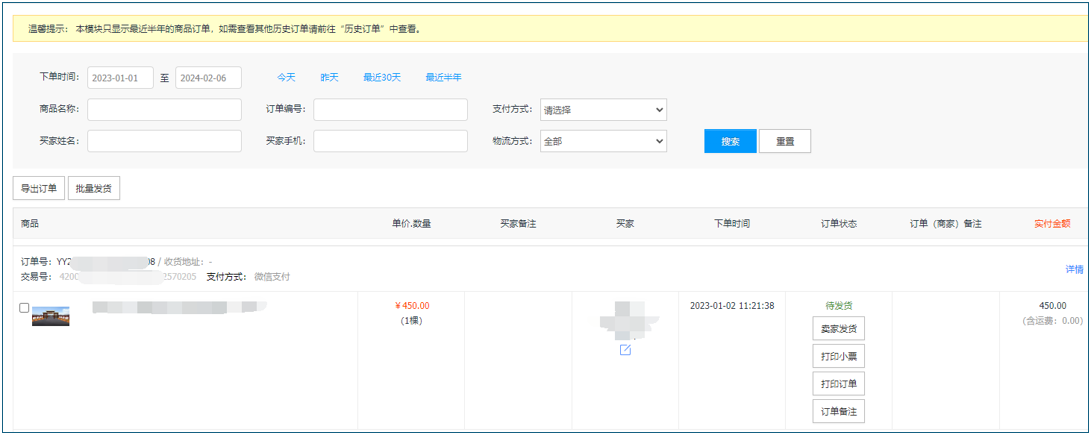Click the 批量发货 button
The height and width of the screenshot is (436, 1092).
click(94, 188)
